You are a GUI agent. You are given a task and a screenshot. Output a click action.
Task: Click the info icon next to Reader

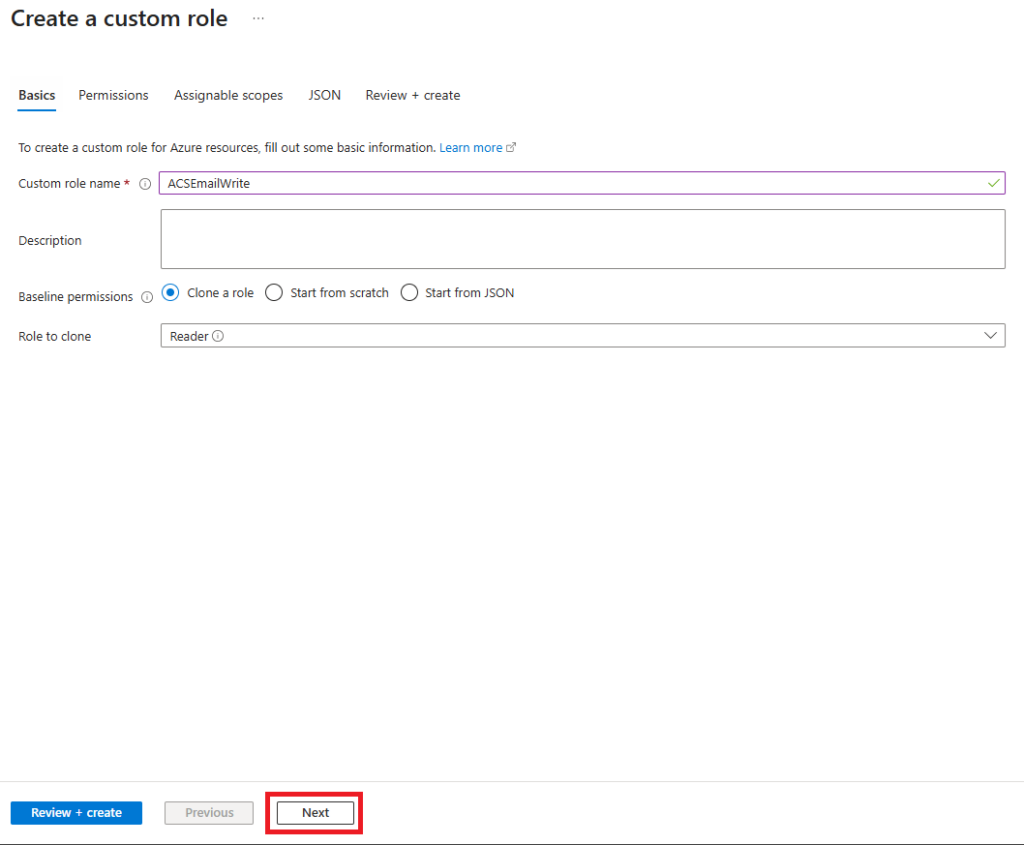[218, 336]
